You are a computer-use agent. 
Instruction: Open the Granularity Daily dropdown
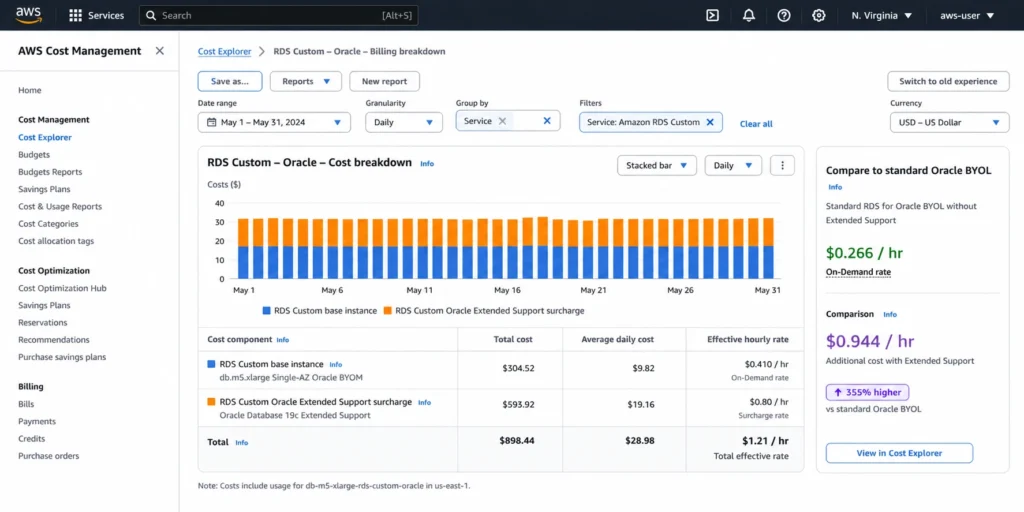pyautogui.click(x=404, y=122)
